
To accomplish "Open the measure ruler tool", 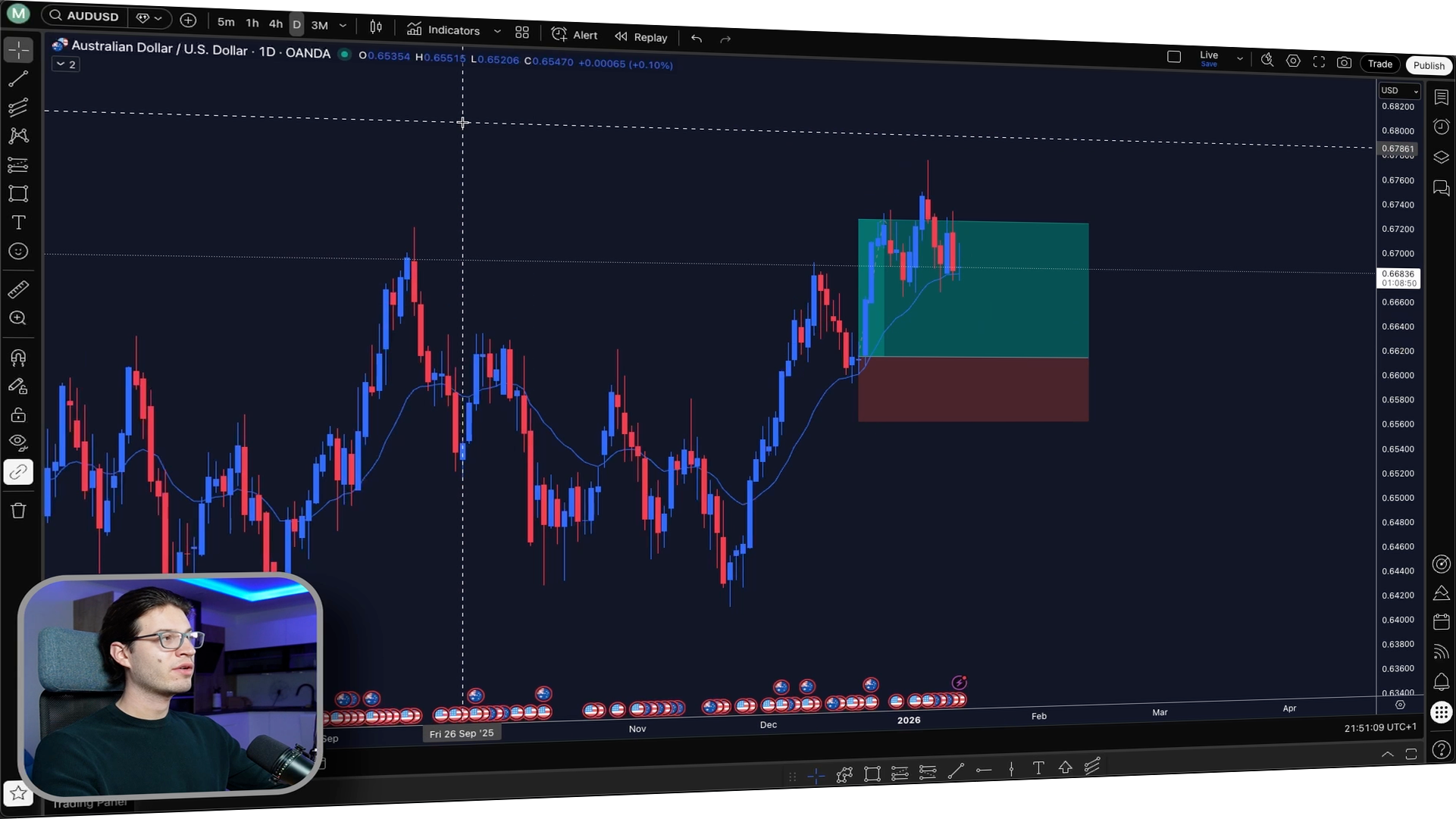I will tap(18, 289).
